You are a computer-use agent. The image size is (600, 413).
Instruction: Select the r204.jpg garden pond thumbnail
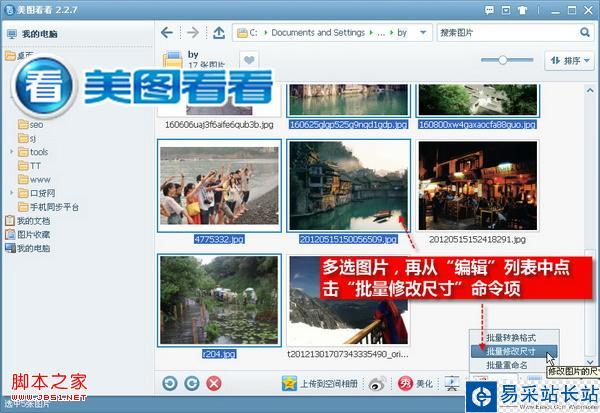click(x=219, y=300)
